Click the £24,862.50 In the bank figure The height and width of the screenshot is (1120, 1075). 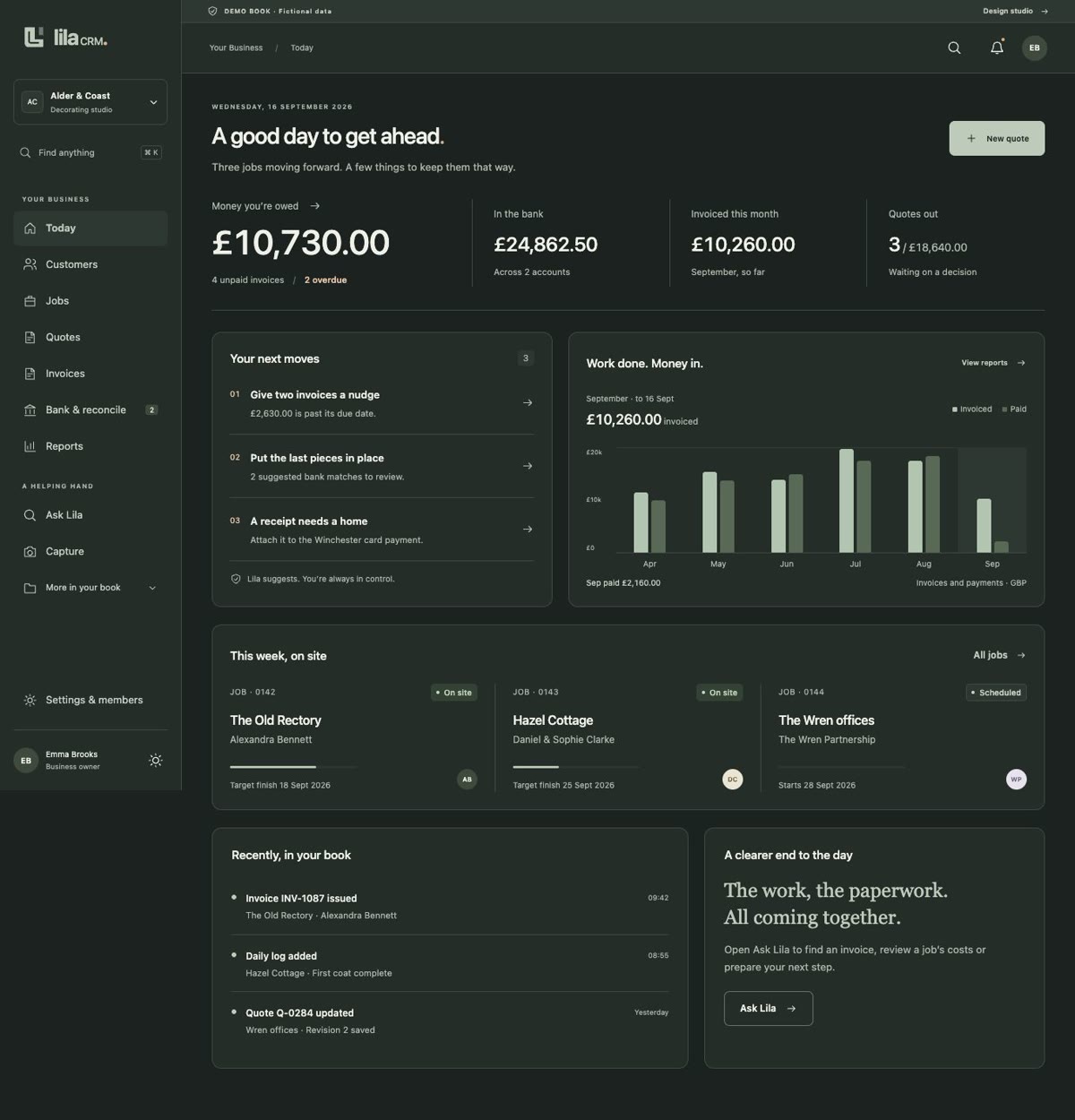click(546, 245)
